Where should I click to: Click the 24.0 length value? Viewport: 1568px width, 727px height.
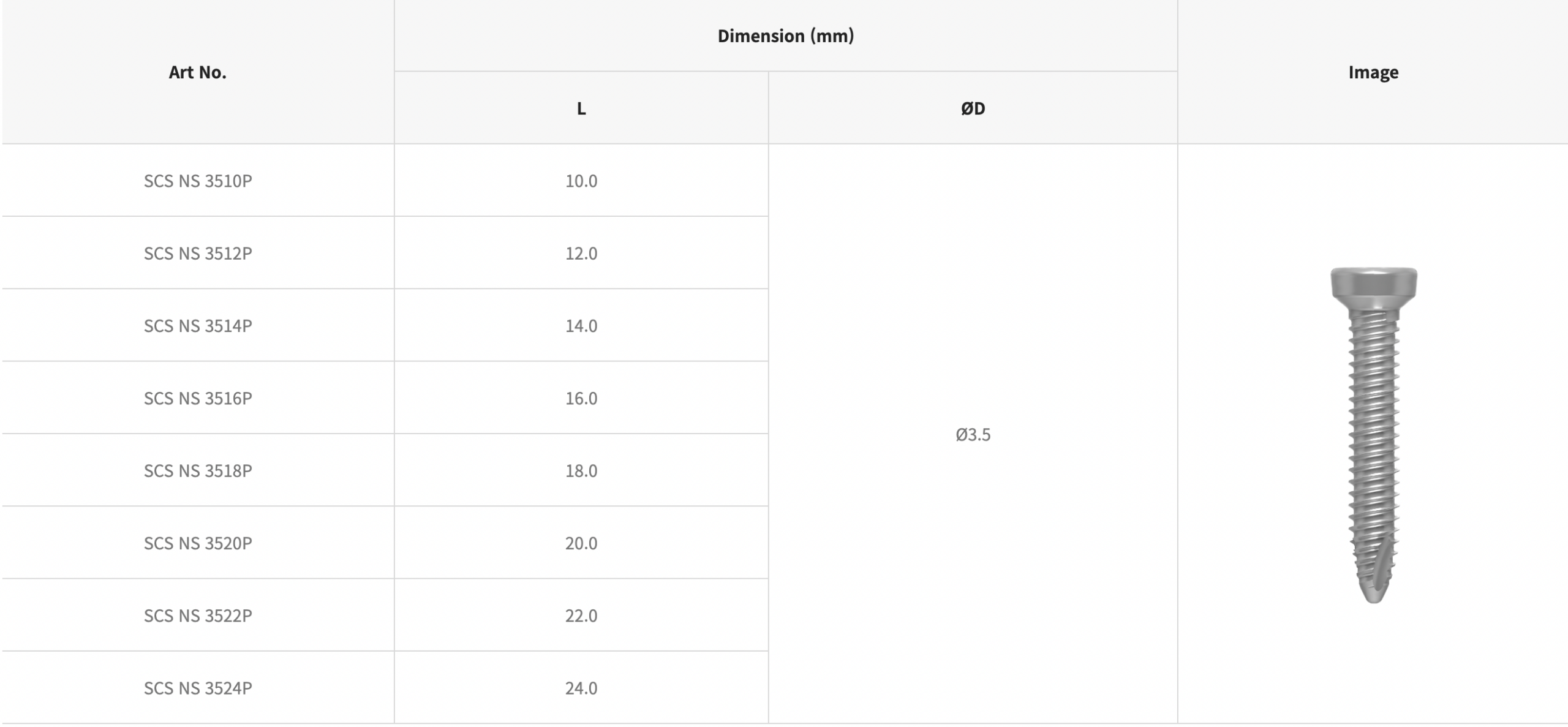(581, 688)
